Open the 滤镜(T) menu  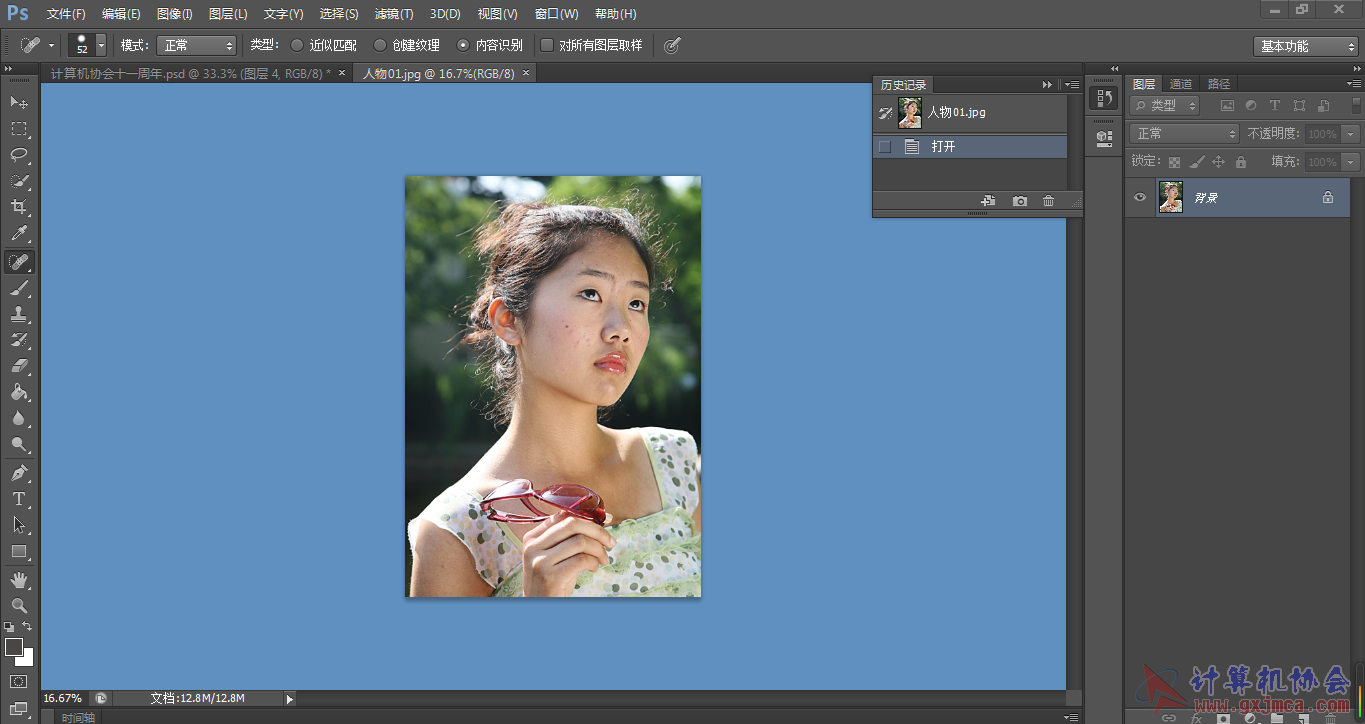click(x=394, y=14)
